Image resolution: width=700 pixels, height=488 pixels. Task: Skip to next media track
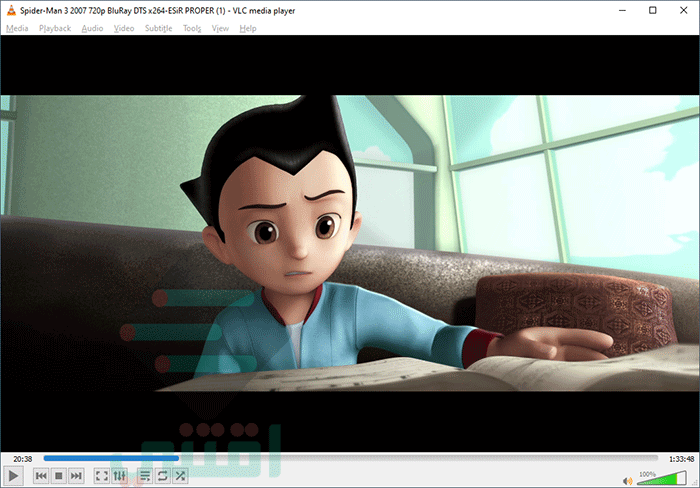pos(76,476)
